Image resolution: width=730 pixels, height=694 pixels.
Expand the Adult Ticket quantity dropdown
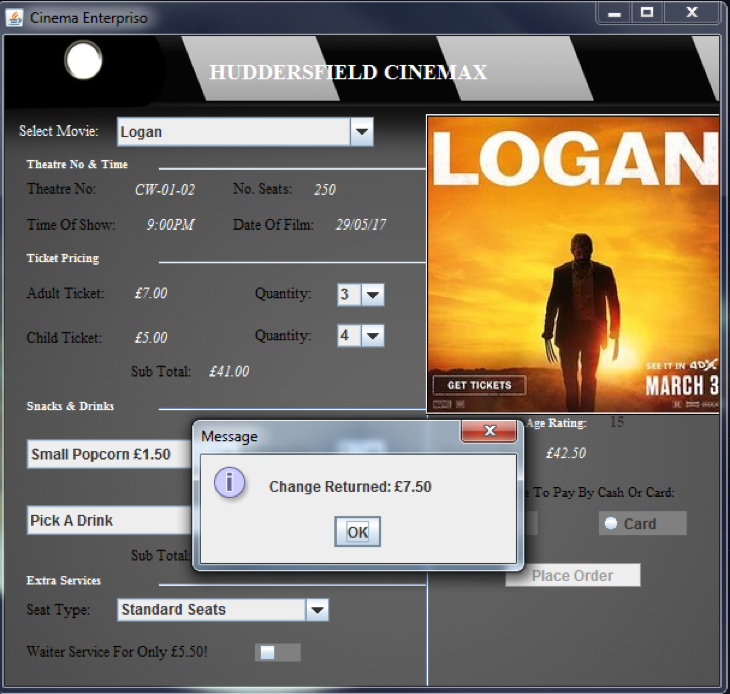(372, 294)
